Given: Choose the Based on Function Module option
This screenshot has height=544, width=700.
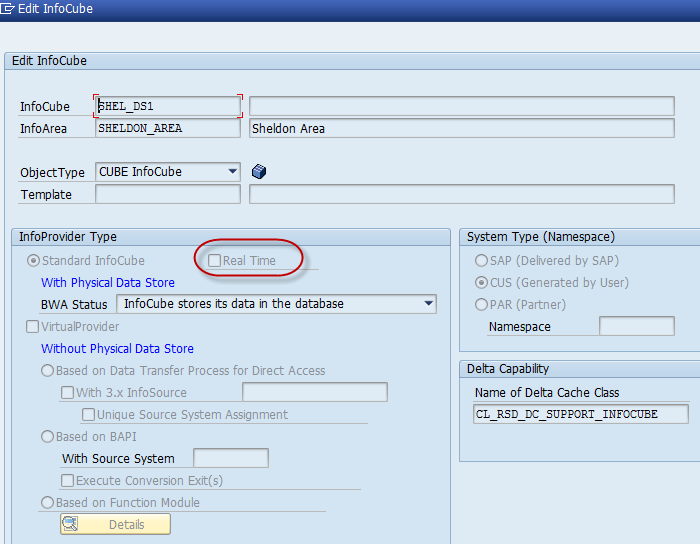Looking at the screenshot, I should (x=47, y=502).
